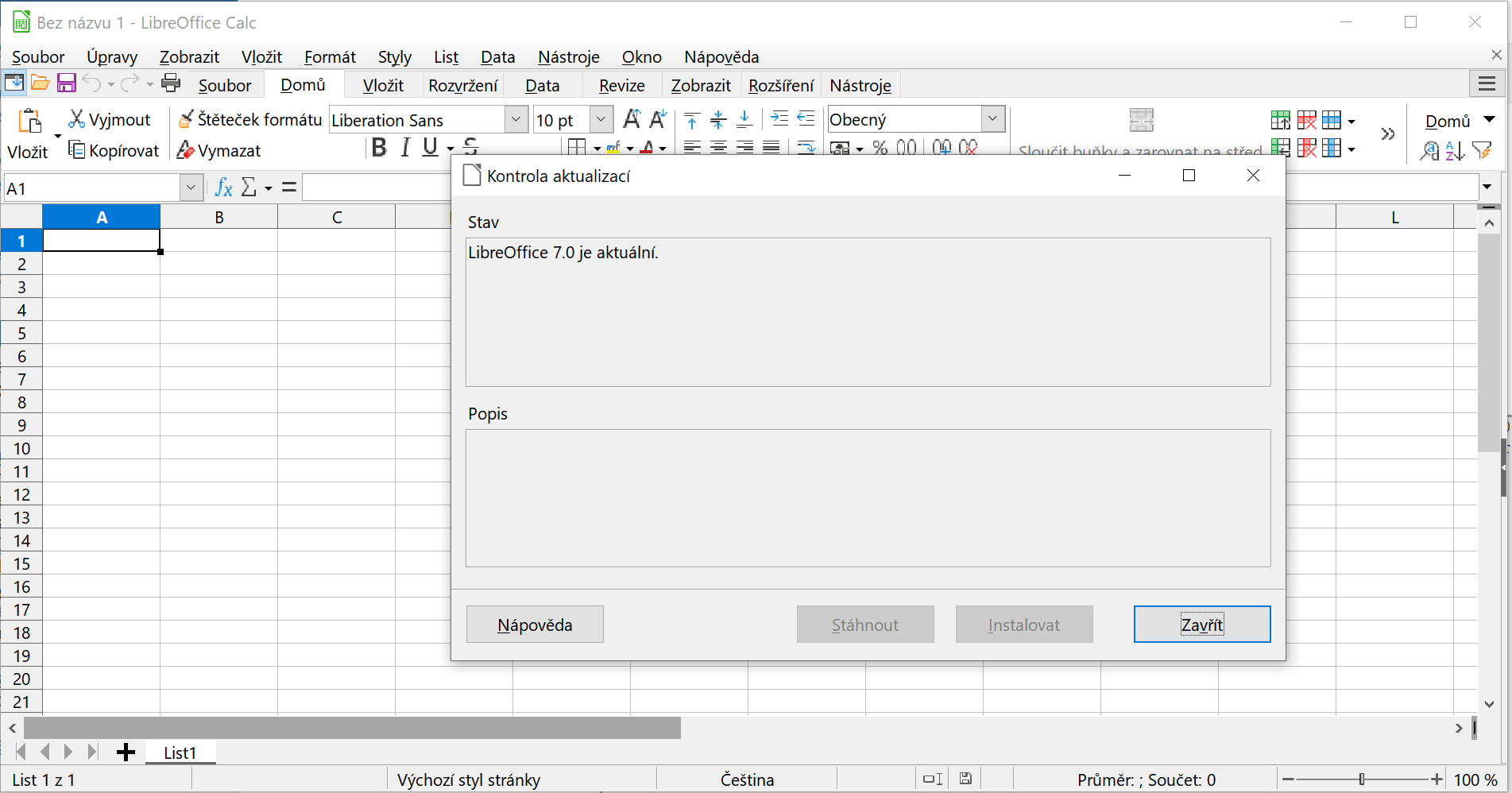This screenshot has height=793, width=1512.
Task: Switch to the Rozvržení ribbon tab
Action: coord(463,85)
